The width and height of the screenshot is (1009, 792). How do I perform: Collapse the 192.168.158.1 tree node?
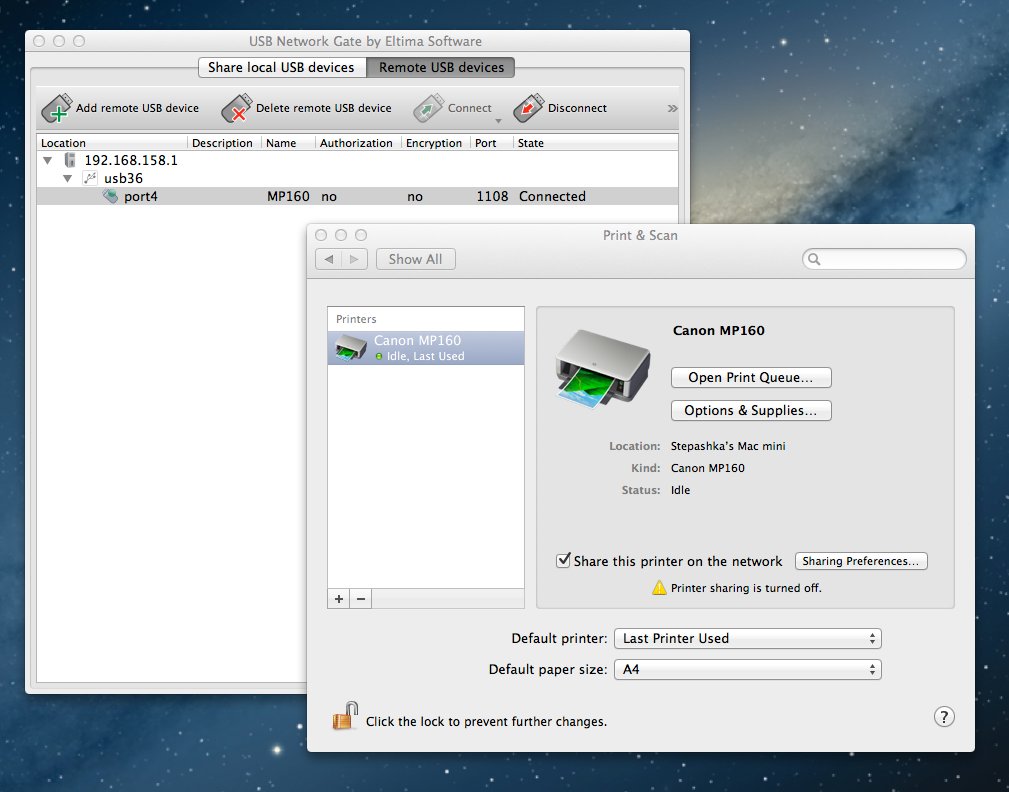(x=48, y=160)
